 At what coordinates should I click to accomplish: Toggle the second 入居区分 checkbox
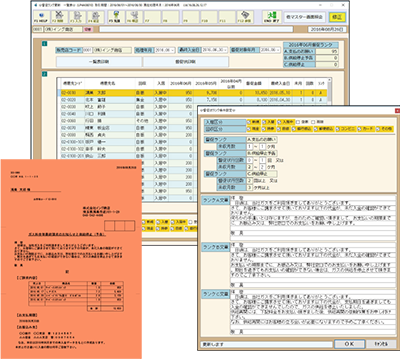pyautogui.click(x=264, y=122)
